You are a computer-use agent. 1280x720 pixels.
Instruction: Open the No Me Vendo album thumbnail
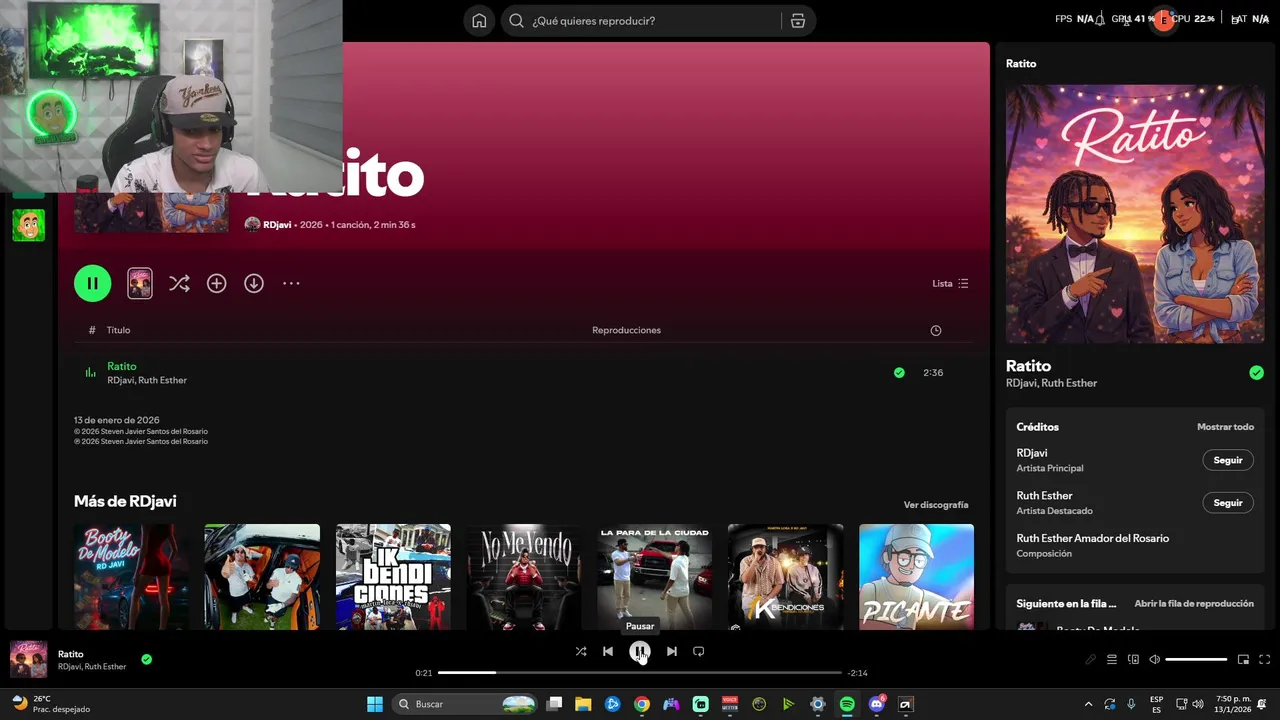pyautogui.click(x=524, y=577)
